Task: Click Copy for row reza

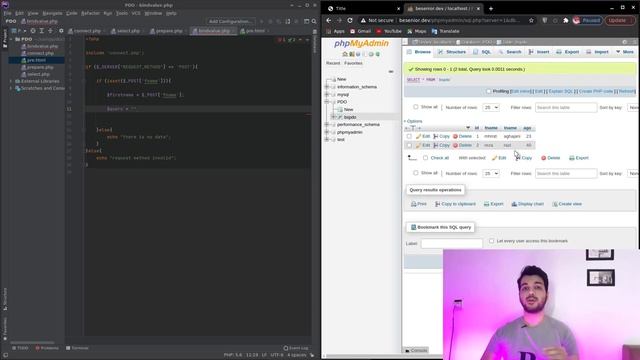Action: pos(441,145)
